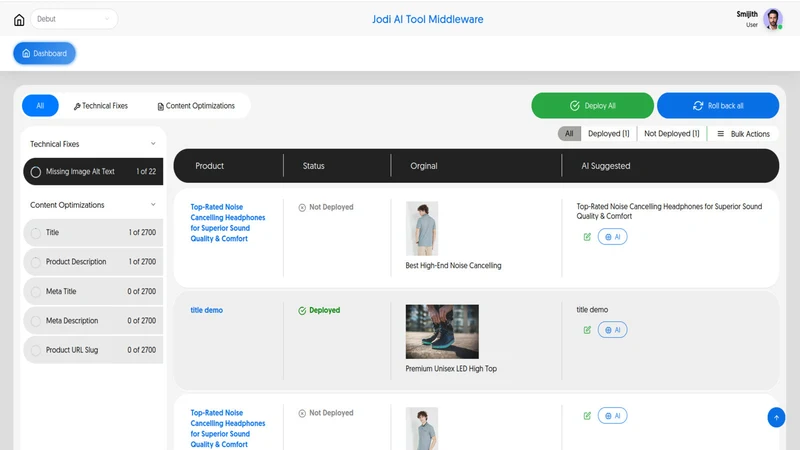Viewport: 800px width, 450px height.
Task: Go to Dashboard
Action: pyautogui.click(x=44, y=53)
